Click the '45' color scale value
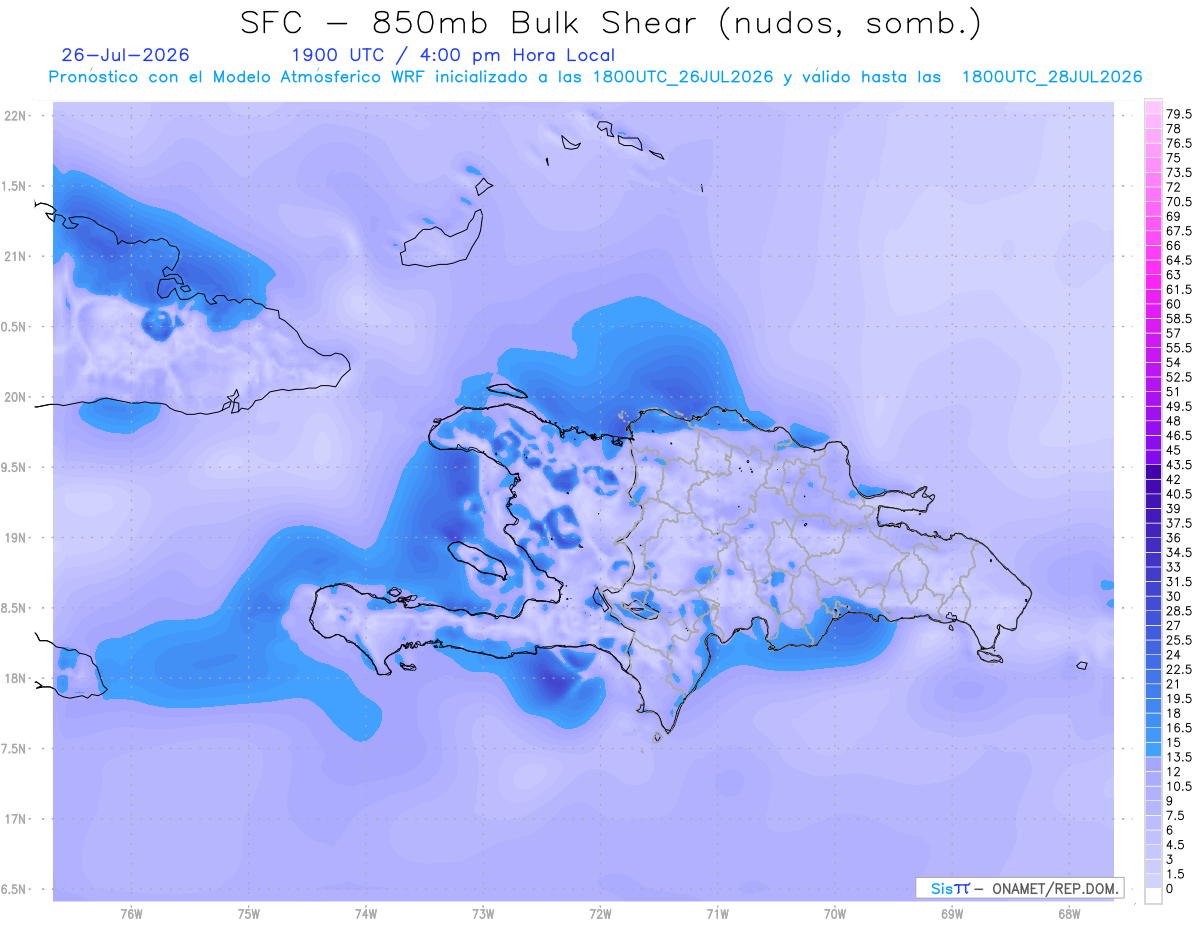1200x927 pixels. click(1174, 450)
